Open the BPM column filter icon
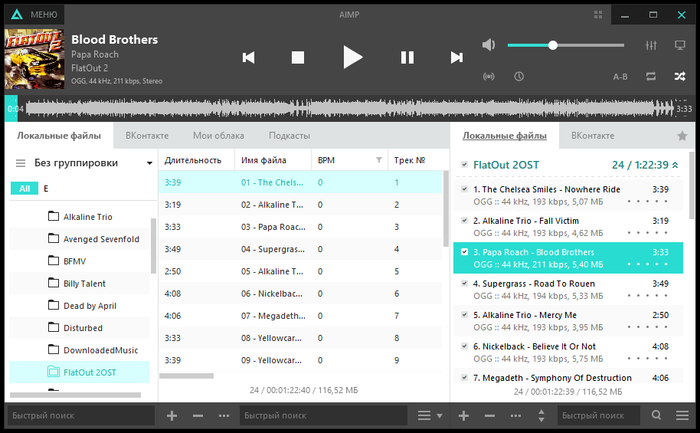The image size is (700, 433). [x=379, y=160]
